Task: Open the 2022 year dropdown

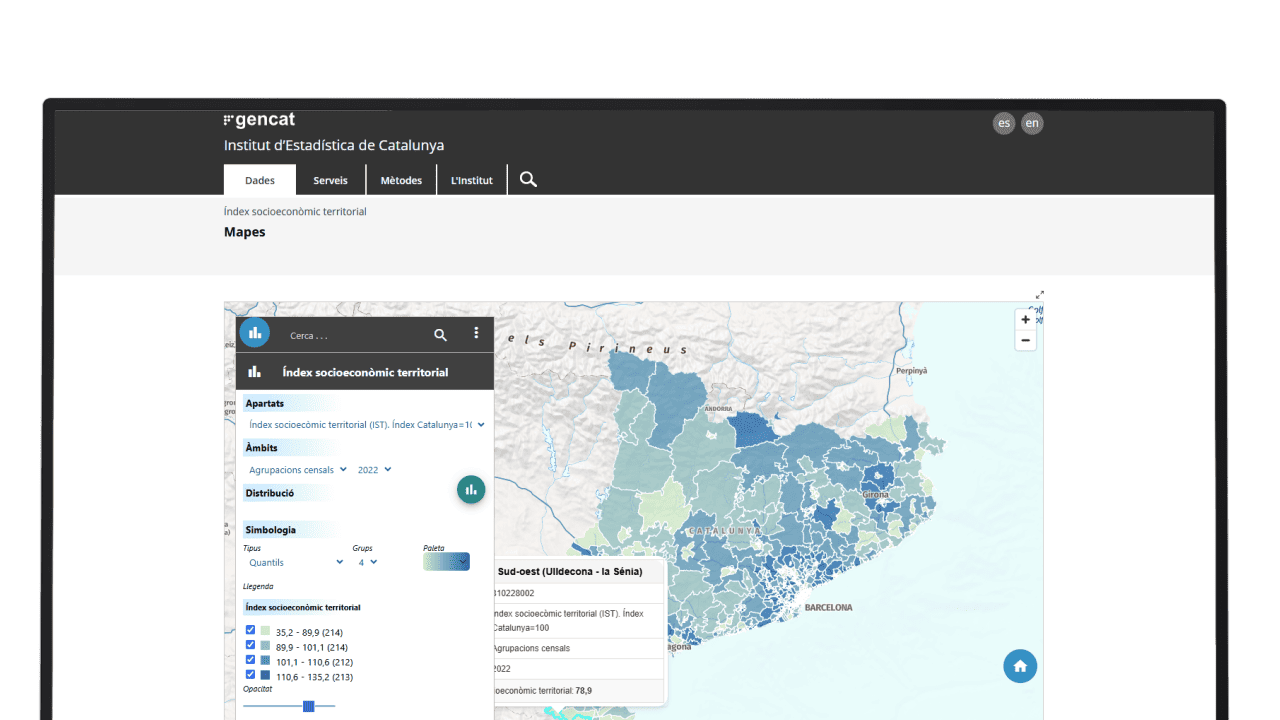Action: (374, 469)
